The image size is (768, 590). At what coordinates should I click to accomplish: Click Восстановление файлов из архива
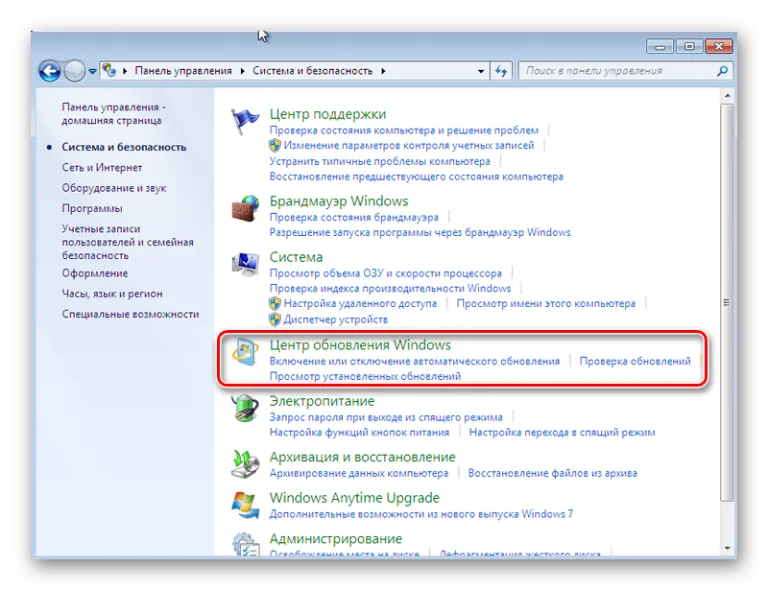(x=552, y=473)
